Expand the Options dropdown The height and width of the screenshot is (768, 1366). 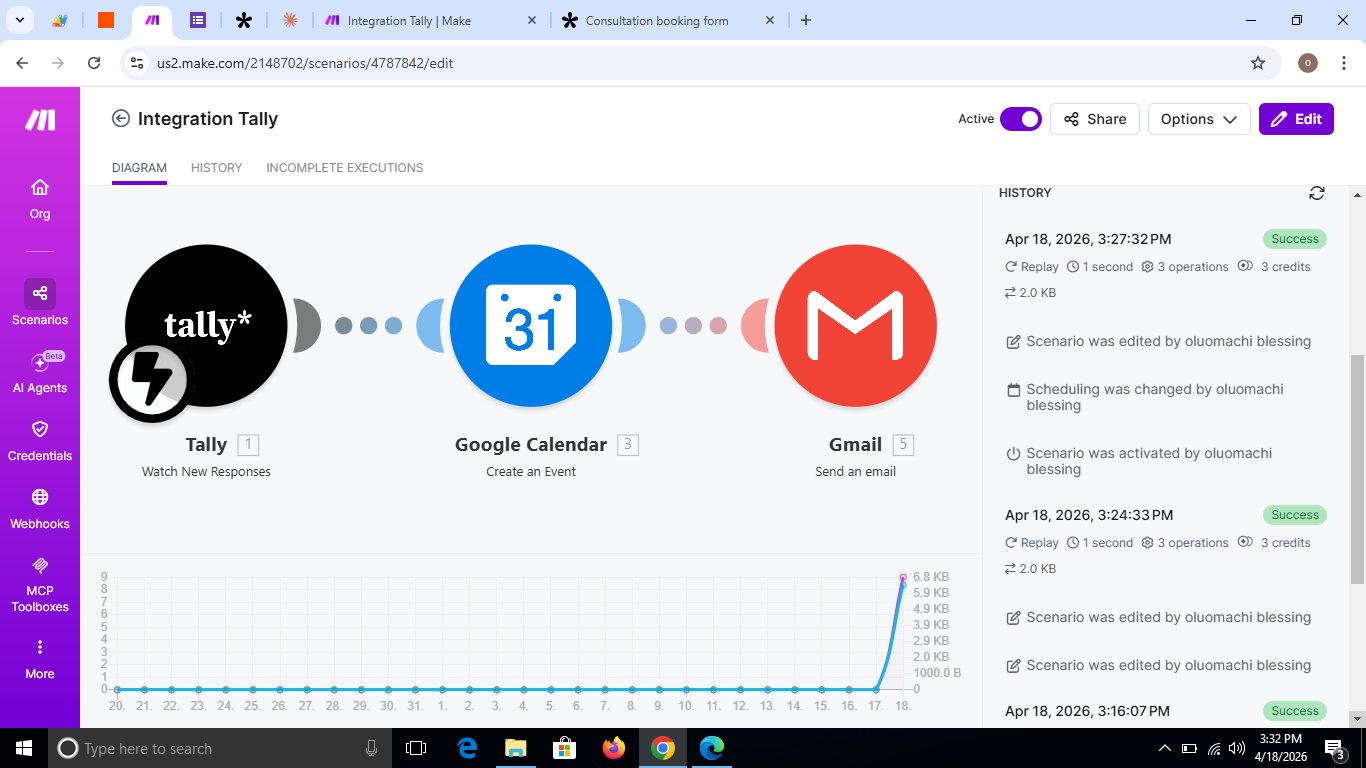(1199, 119)
